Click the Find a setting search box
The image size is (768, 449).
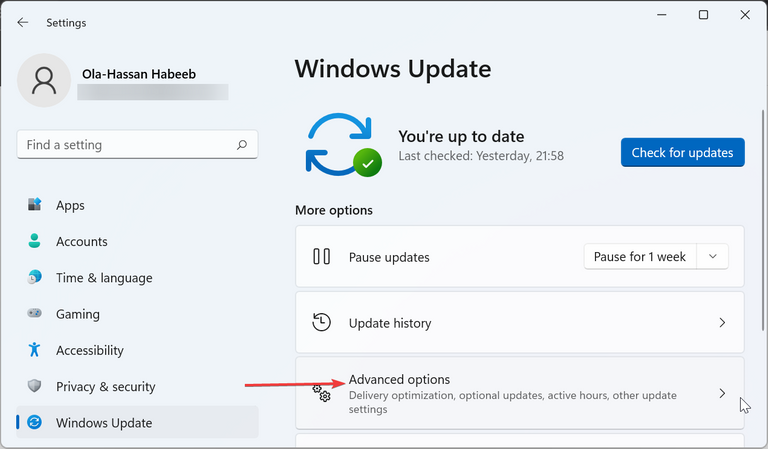click(137, 144)
